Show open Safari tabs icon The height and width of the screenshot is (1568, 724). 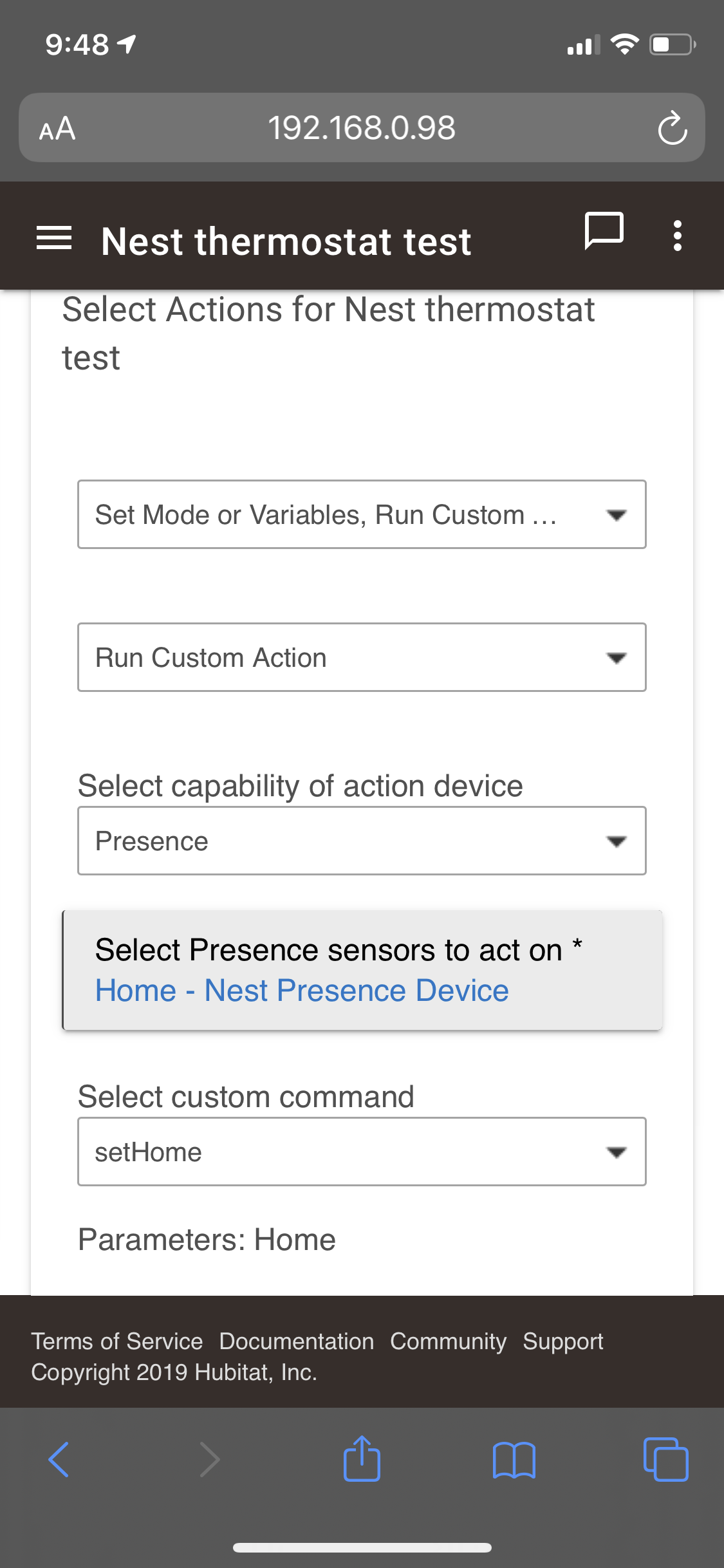665,1459
